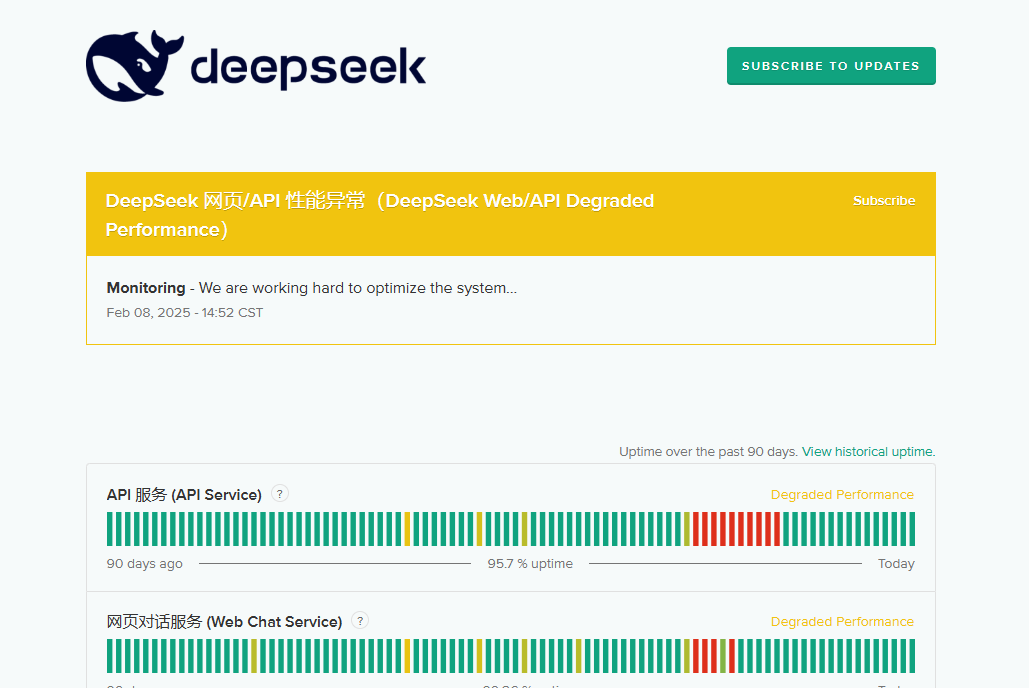Select the last red bar in API Service uptime
1029x688 pixels.
coord(777,529)
